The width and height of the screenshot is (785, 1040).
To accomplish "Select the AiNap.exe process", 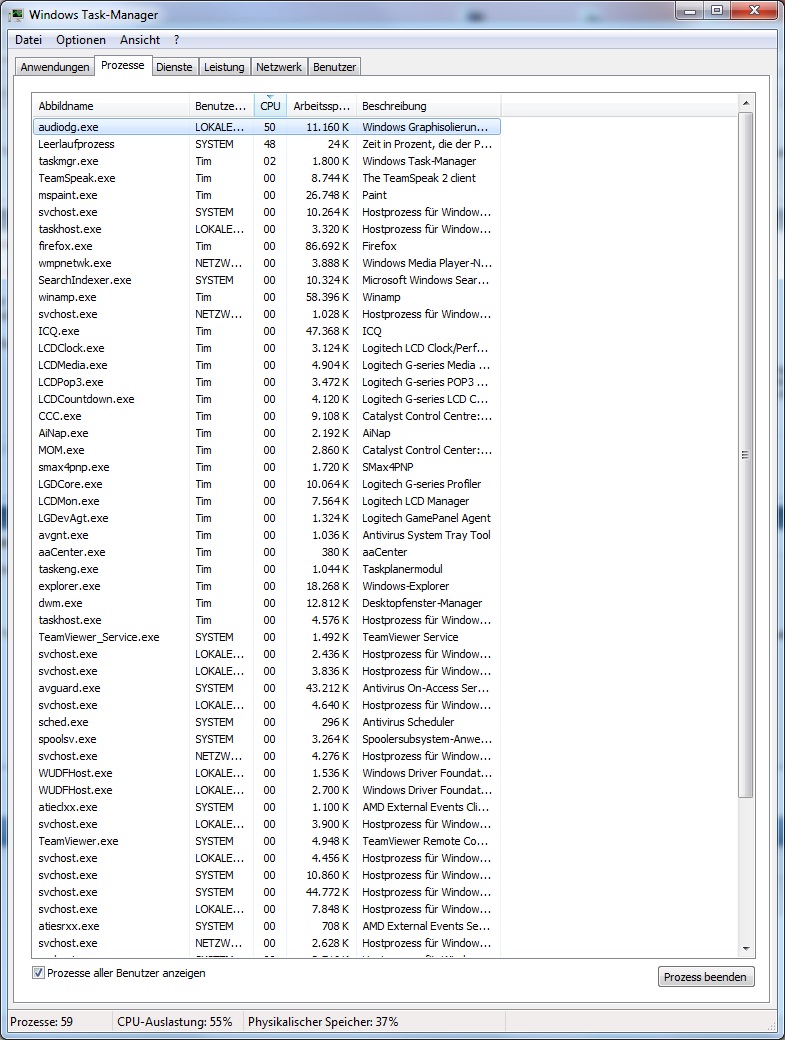I will [x=267, y=433].
